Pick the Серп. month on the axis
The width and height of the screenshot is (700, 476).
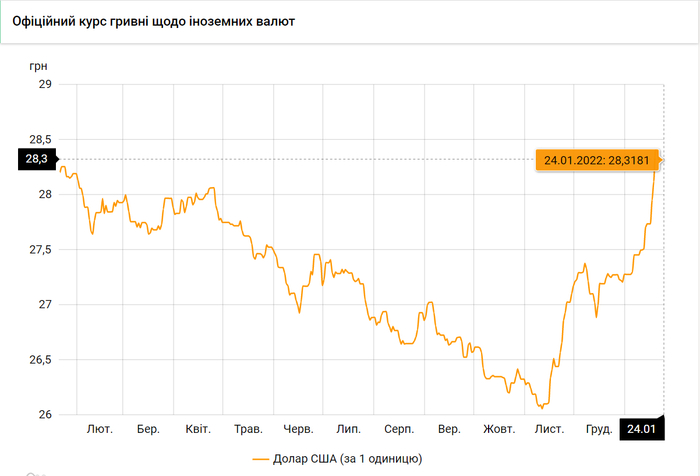[x=400, y=429]
